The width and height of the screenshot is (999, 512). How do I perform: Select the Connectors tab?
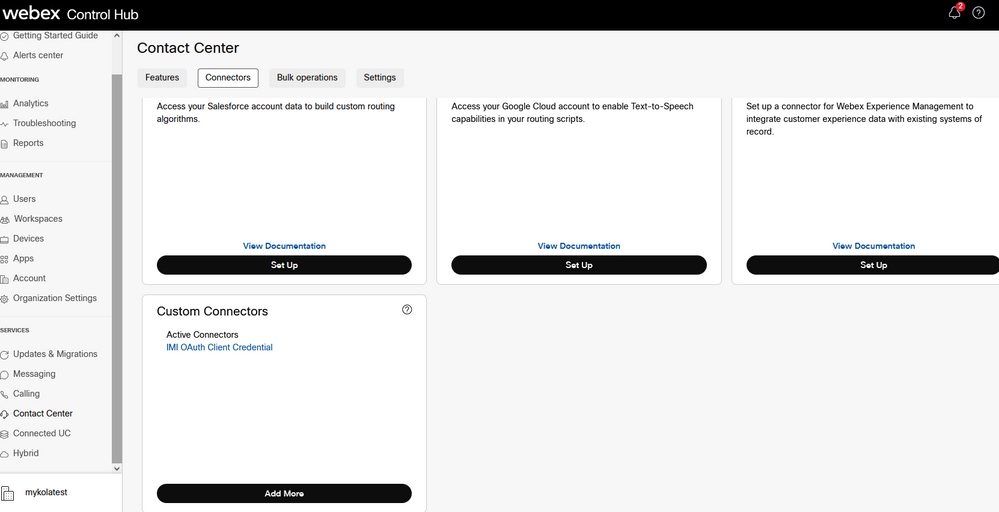pos(228,78)
